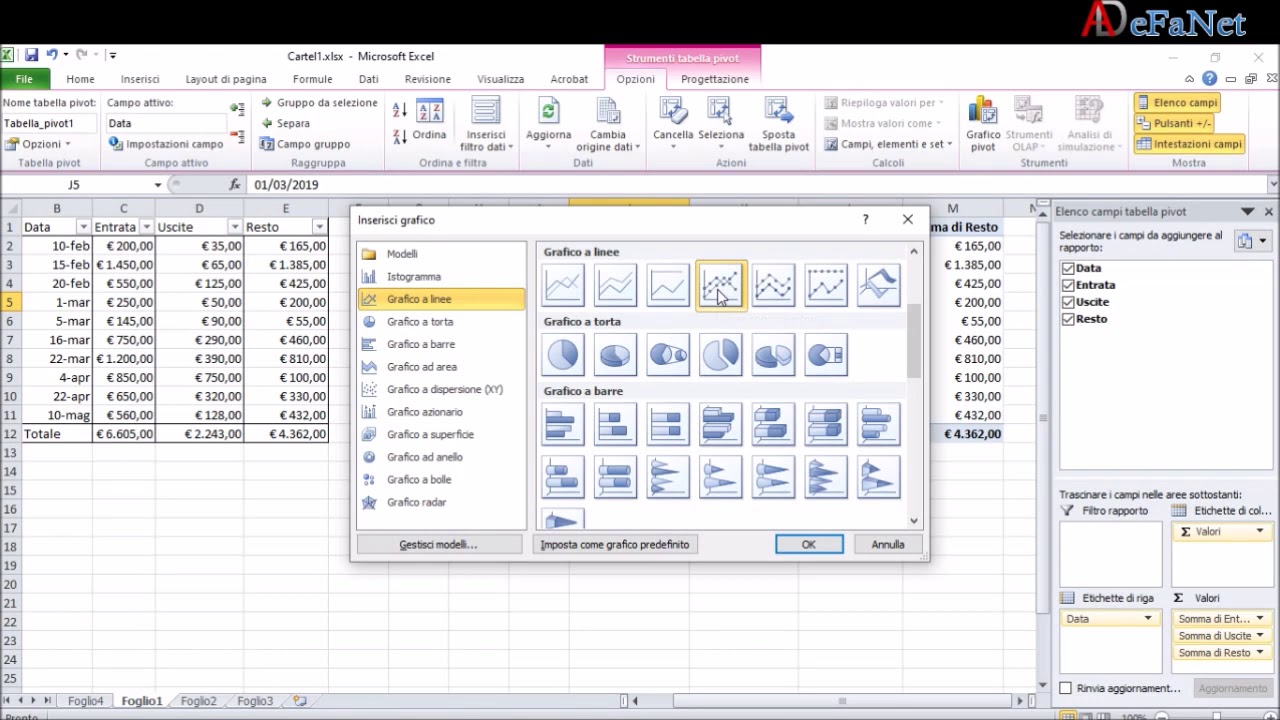This screenshot has width=1280, height=720.
Task: Click Impostazioni campo button
Action: pyautogui.click(x=166, y=144)
